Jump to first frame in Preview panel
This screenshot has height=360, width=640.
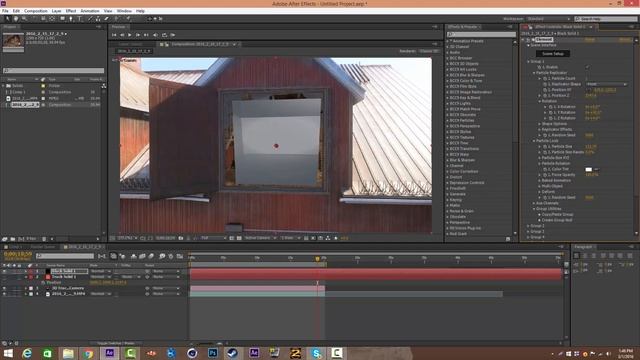114,35
